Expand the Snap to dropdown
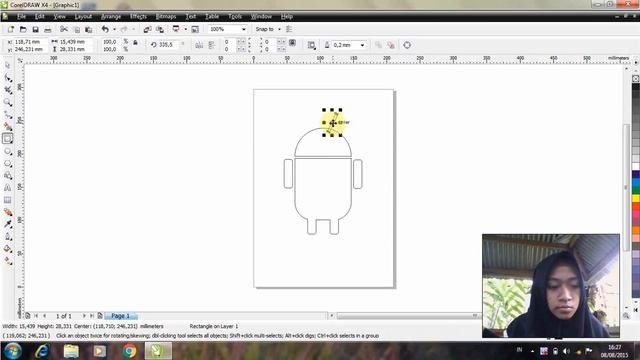The image size is (640, 360). tap(279, 29)
